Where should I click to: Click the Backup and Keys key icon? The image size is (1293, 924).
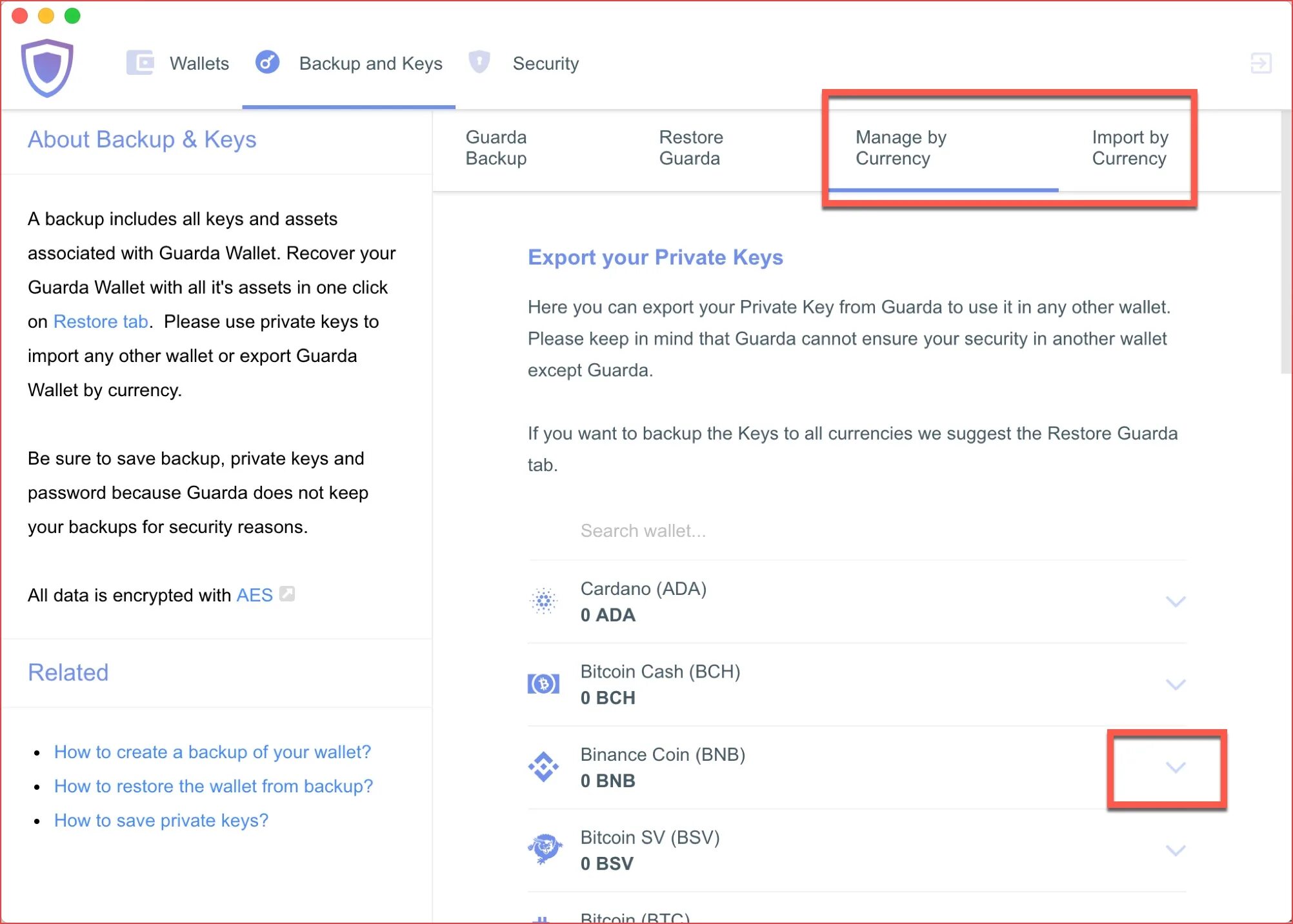(267, 63)
